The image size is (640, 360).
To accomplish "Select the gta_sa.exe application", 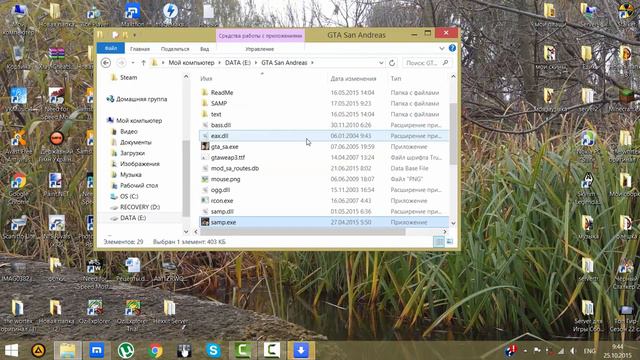I will (224, 147).
